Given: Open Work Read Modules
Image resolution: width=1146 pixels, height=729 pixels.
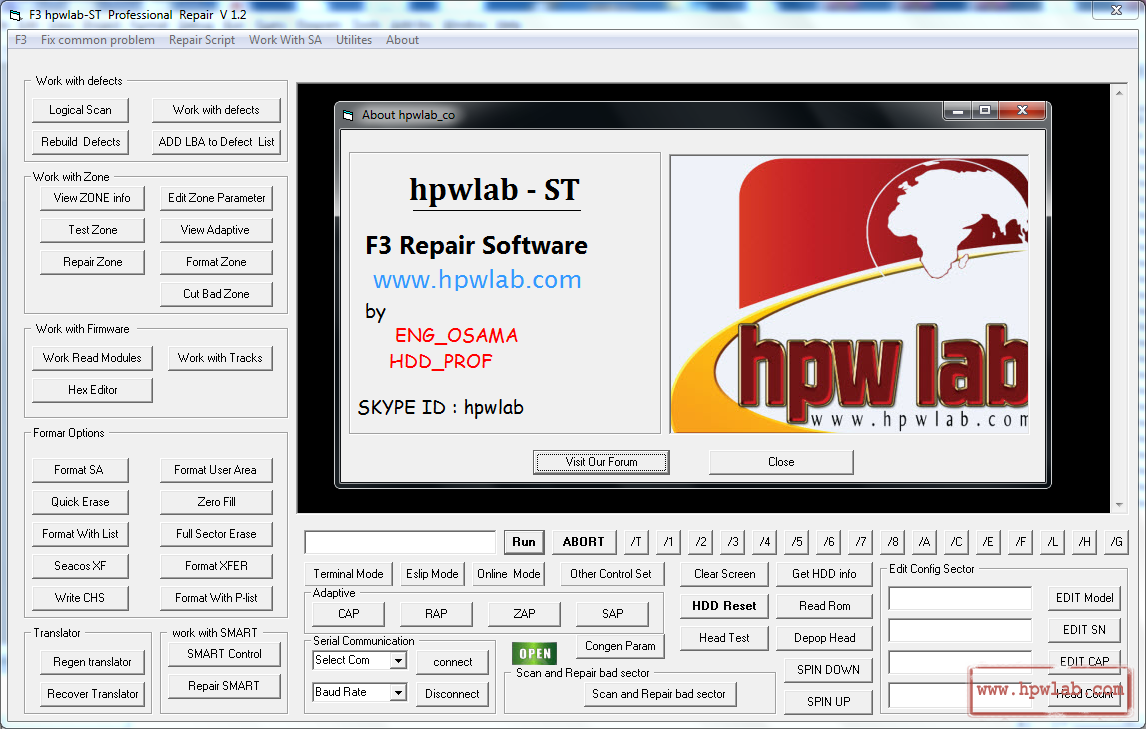Looking at the screenshot, I should tap(92, 358).
